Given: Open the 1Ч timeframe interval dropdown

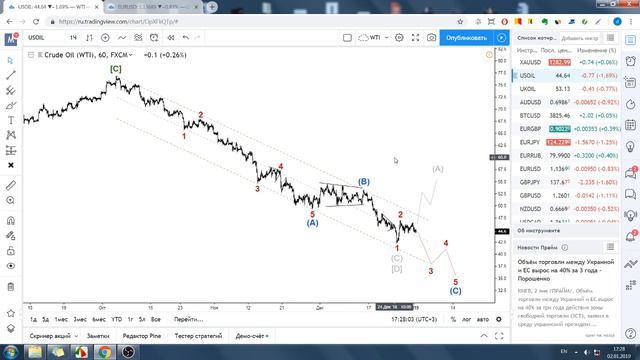Looking at the screenshot, I should click(73, 38).
